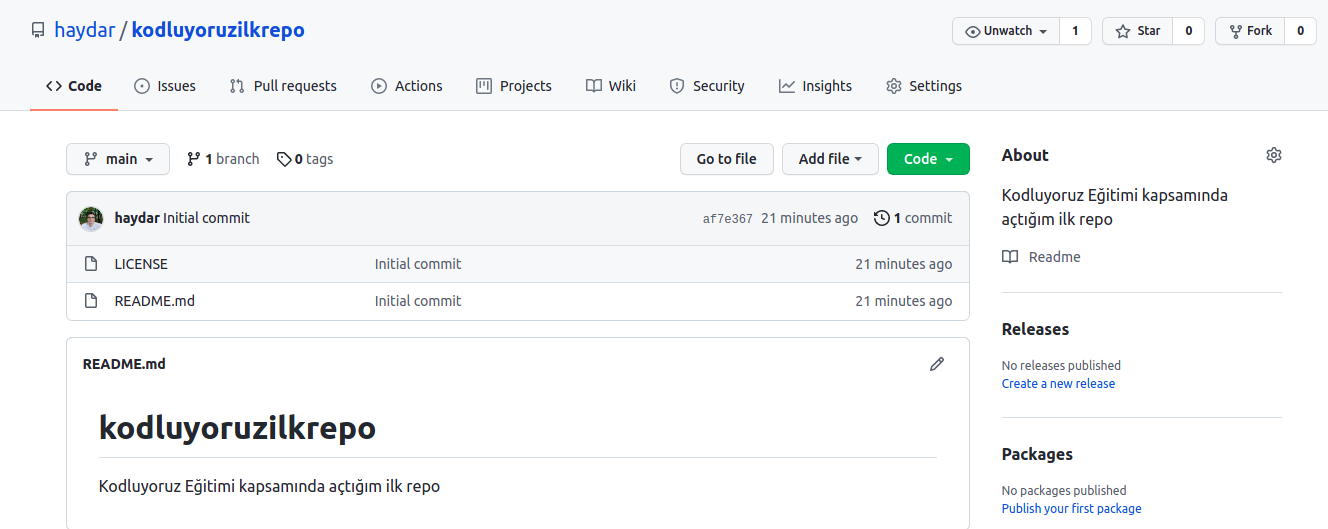Open the Projects tab

pyautogui.click(x=514, y=86)
